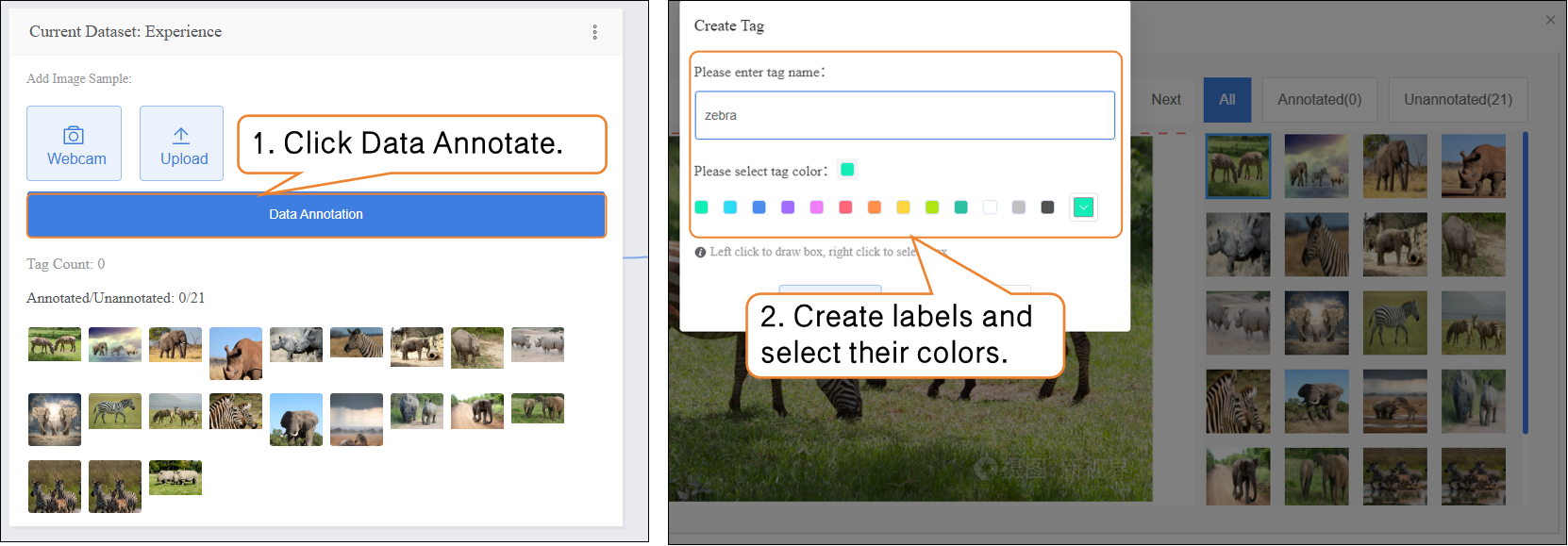Switch to the All tab
This screenshot has width=1568, height=546.
[1226, 100]
